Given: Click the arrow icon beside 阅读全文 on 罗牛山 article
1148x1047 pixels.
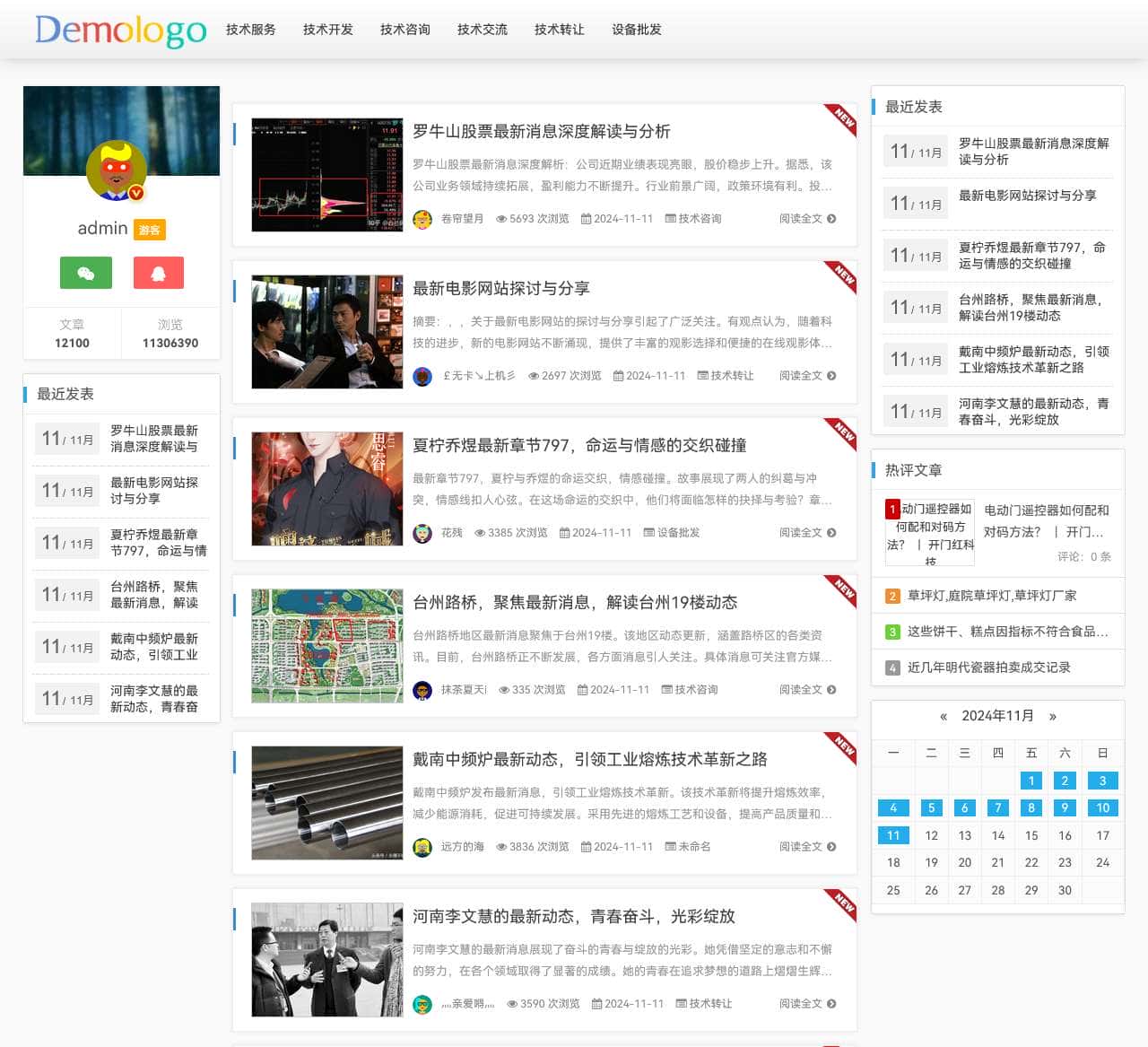Looking at the screenshot, I should coord(831,219).
